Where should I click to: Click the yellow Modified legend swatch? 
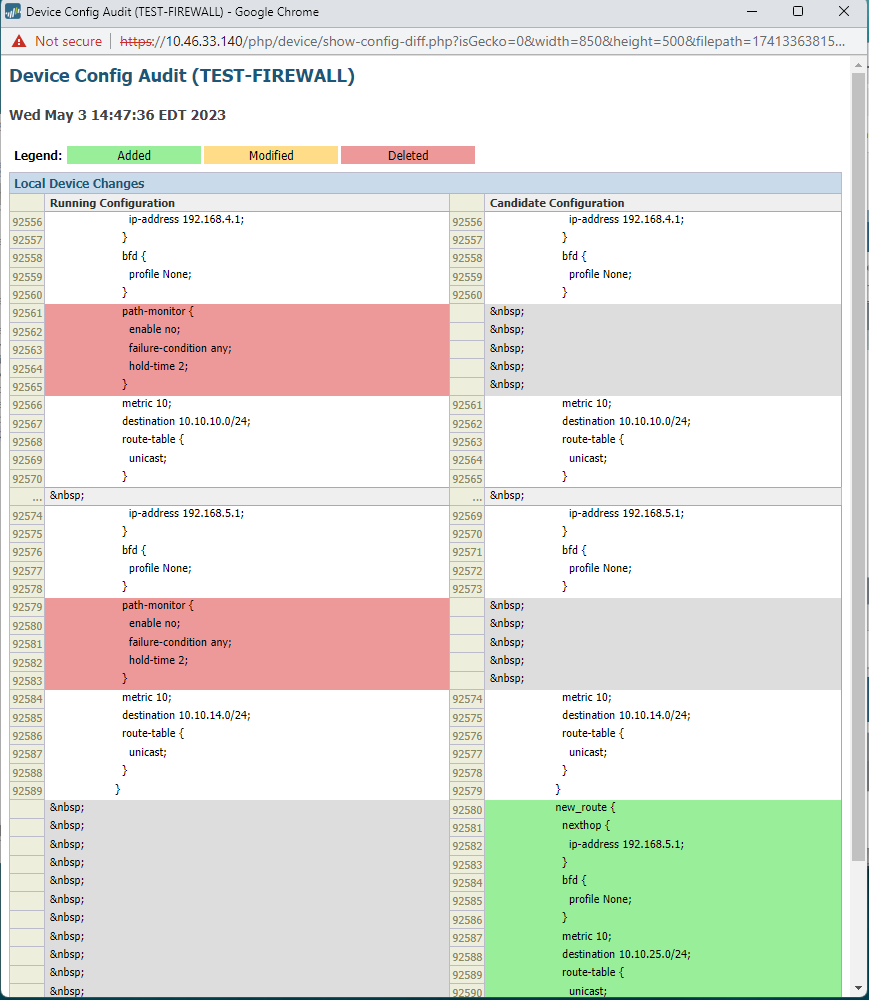[271, 155]
